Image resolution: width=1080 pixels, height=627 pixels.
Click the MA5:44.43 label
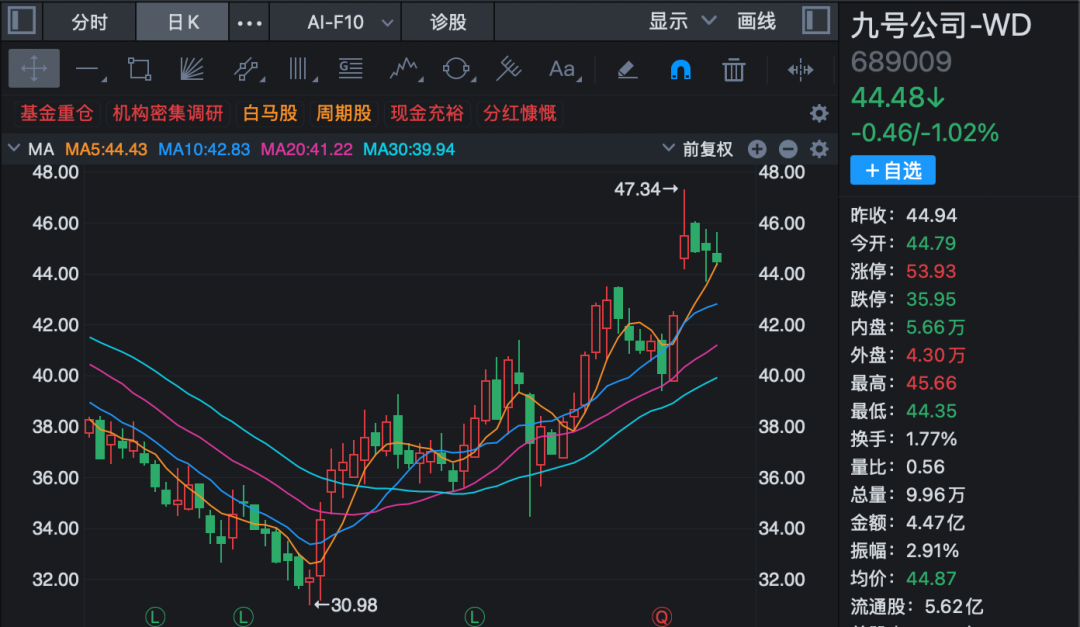pyautogui.click(x=106, y=150)
